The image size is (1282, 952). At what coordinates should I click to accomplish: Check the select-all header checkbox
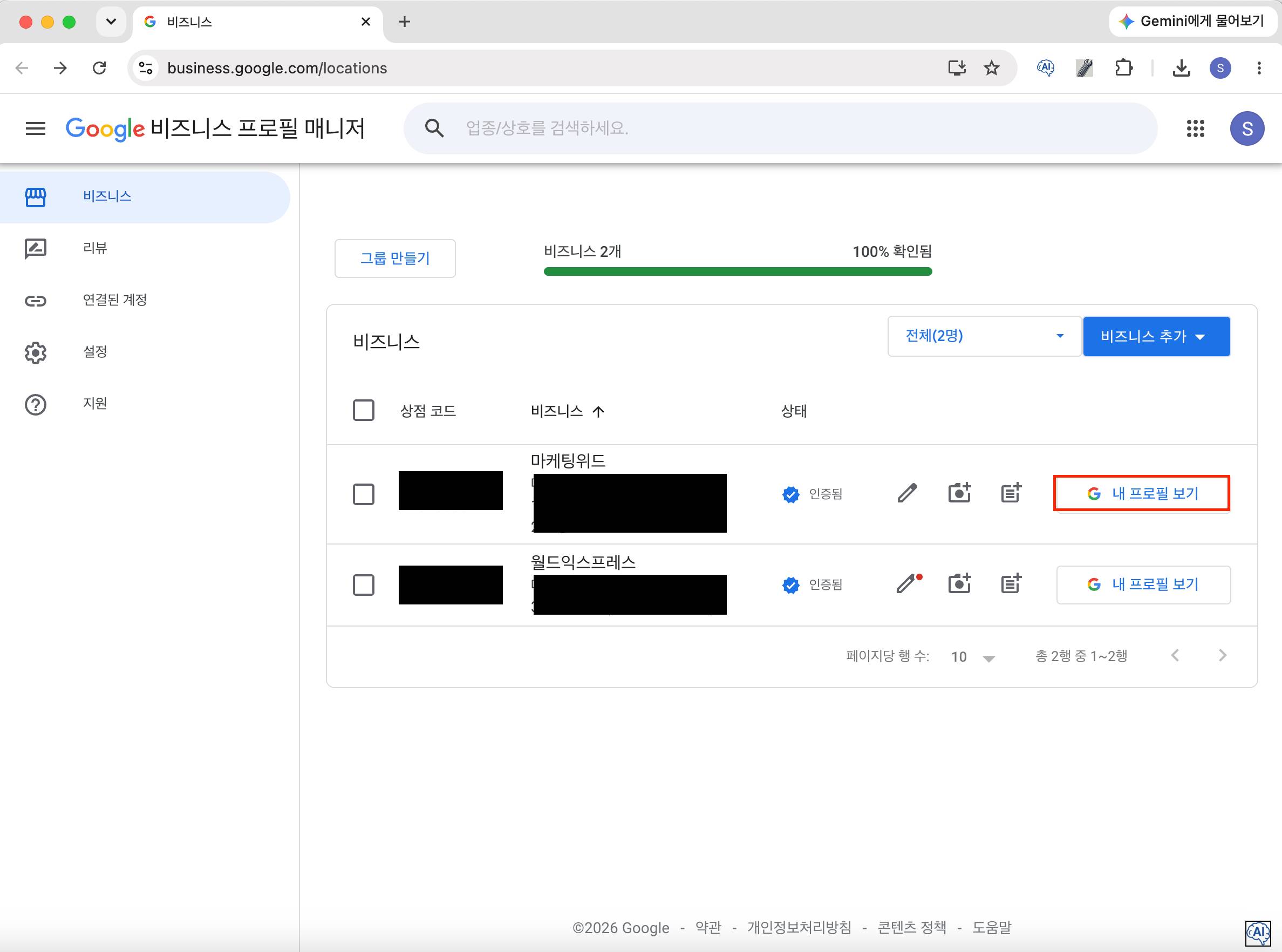point(364,410)
